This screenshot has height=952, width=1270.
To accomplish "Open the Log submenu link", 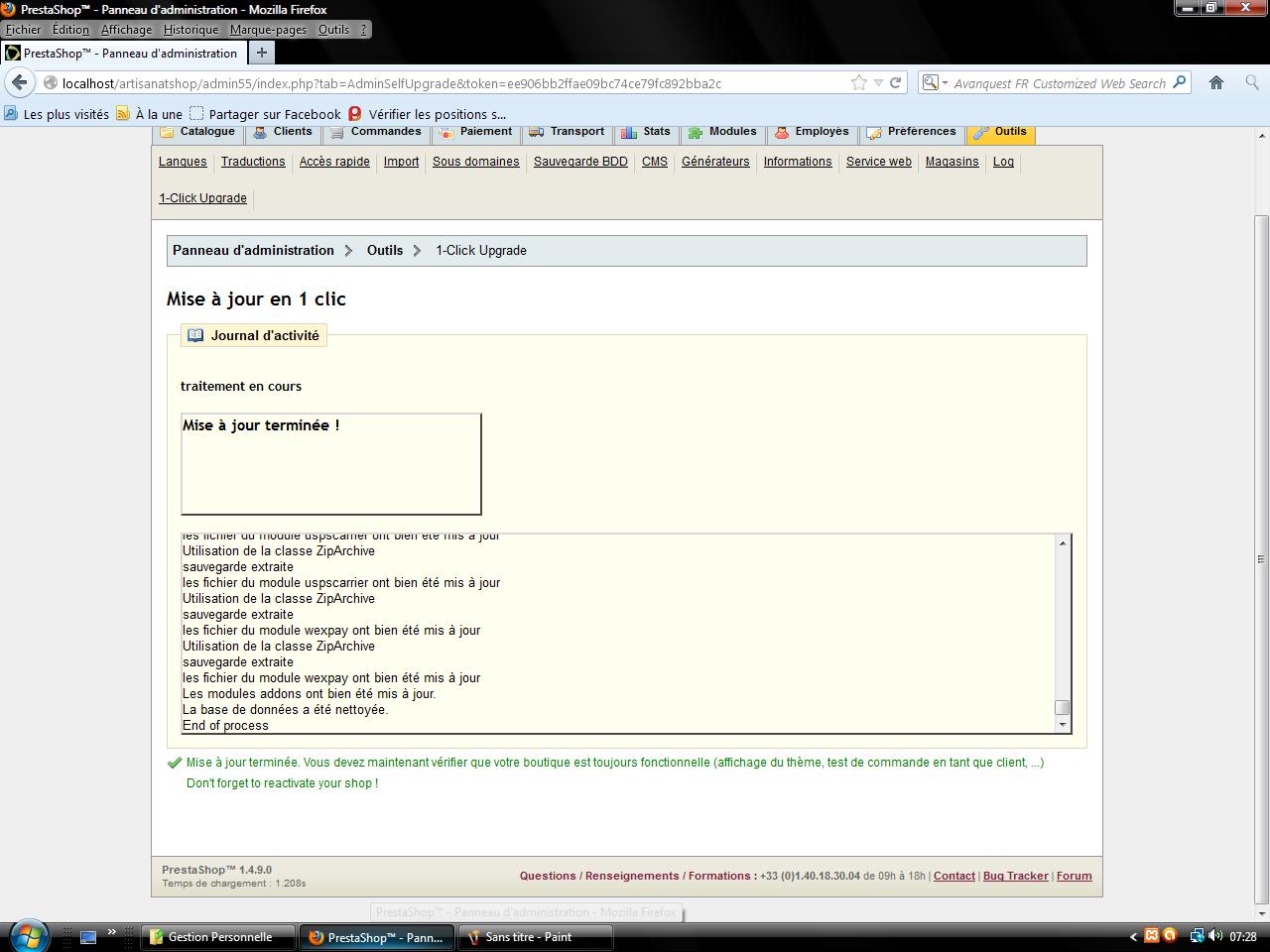I will [1003, 162].
